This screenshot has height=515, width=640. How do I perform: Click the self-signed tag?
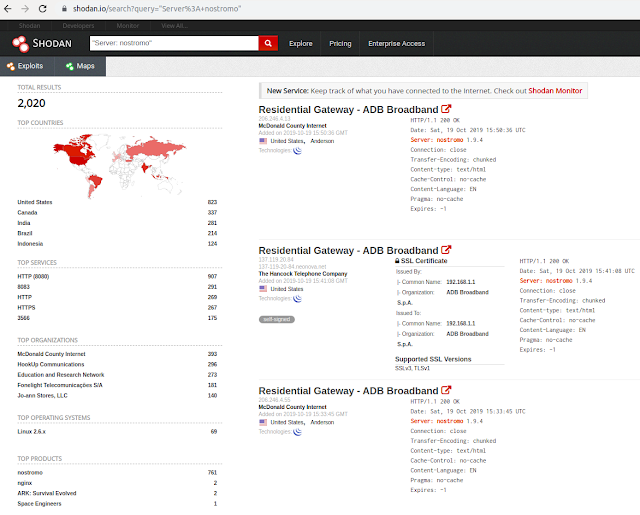[277, 320]
